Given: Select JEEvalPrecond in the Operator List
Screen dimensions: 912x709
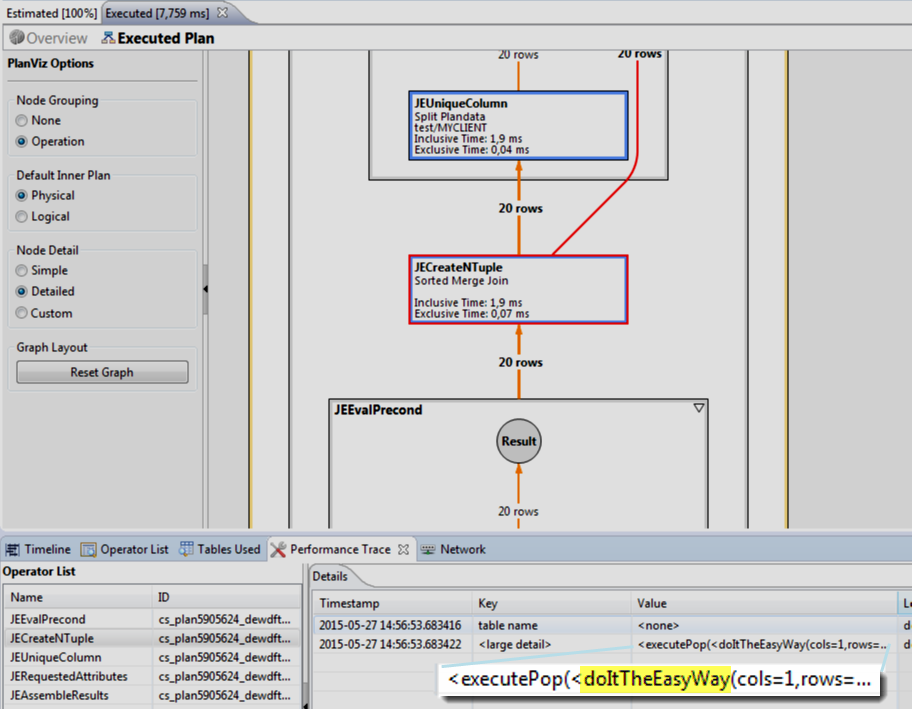Looking at the screenshot, I should click(152, 619).
